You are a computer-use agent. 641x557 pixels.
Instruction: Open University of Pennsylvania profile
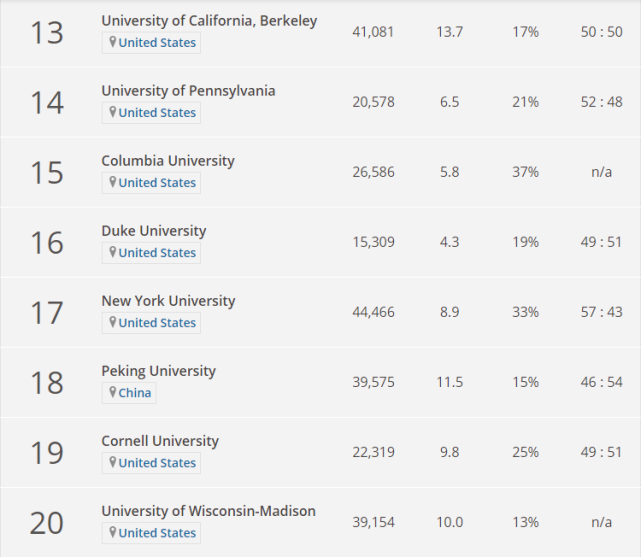coord(188,91)
